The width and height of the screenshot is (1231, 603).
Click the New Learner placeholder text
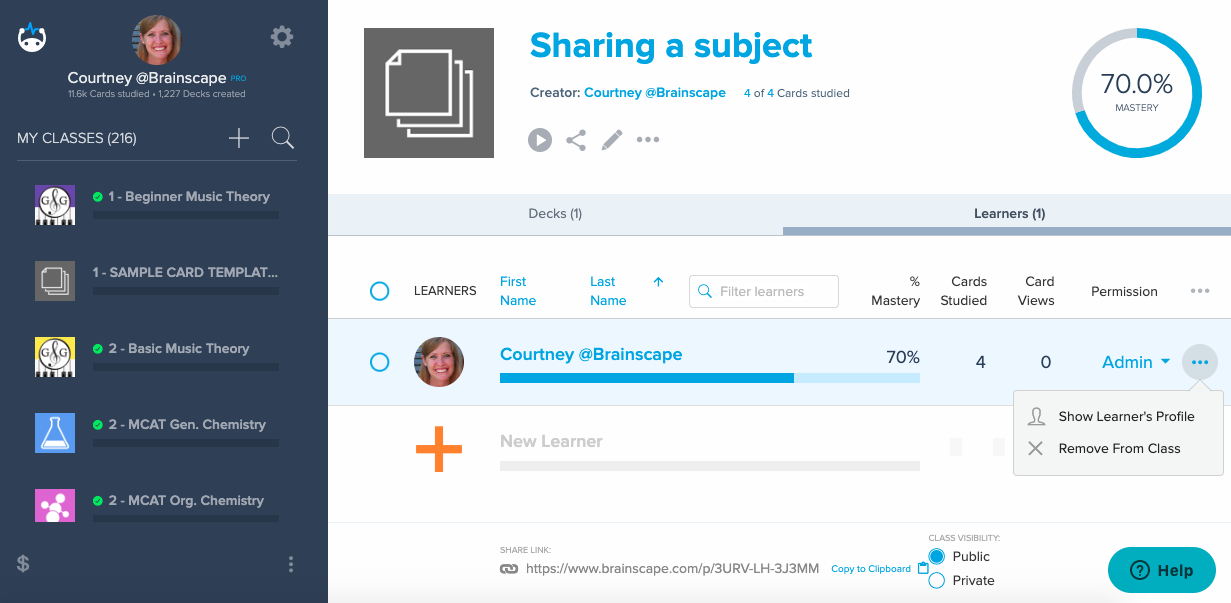pos(551,441)
